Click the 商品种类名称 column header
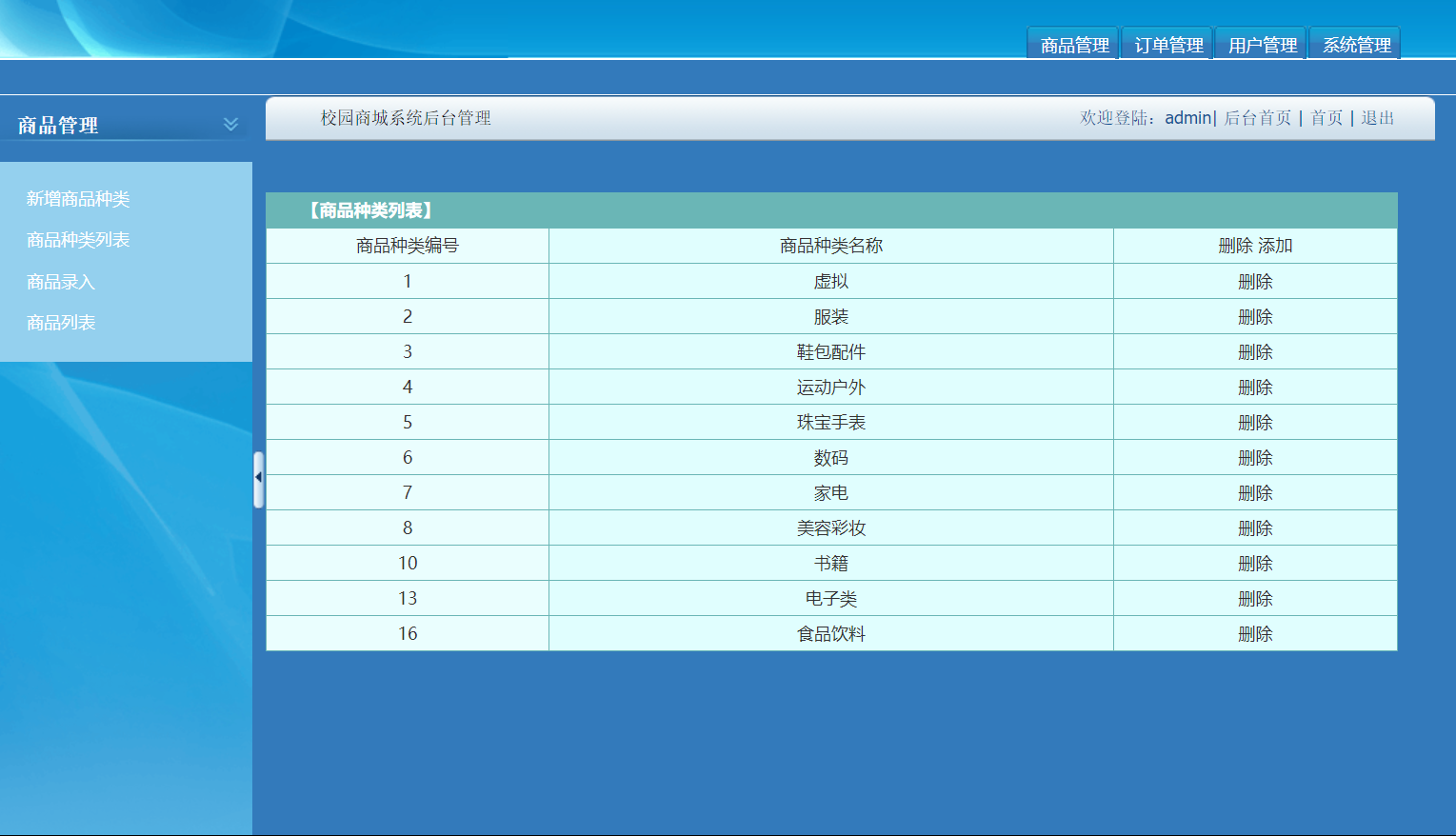The height and width of the screenshot is (836, 1456). pyautogui.click(x=831, y=246)
